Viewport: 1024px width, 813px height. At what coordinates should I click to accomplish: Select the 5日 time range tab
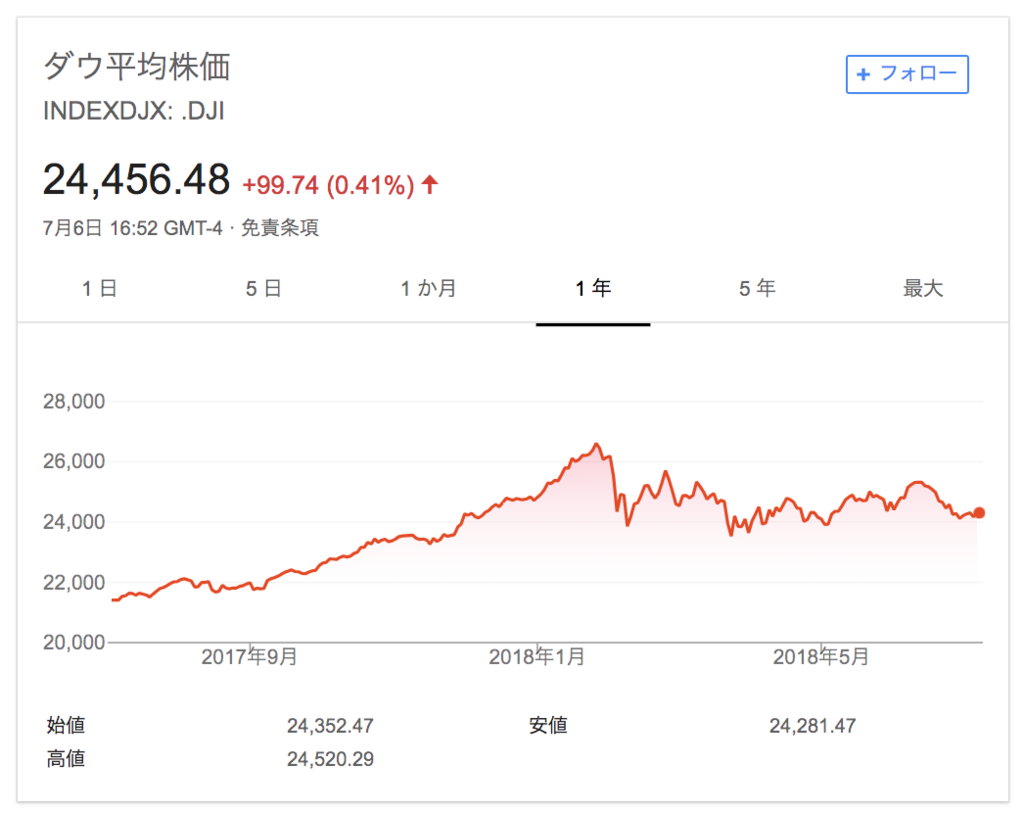(263, 288)
